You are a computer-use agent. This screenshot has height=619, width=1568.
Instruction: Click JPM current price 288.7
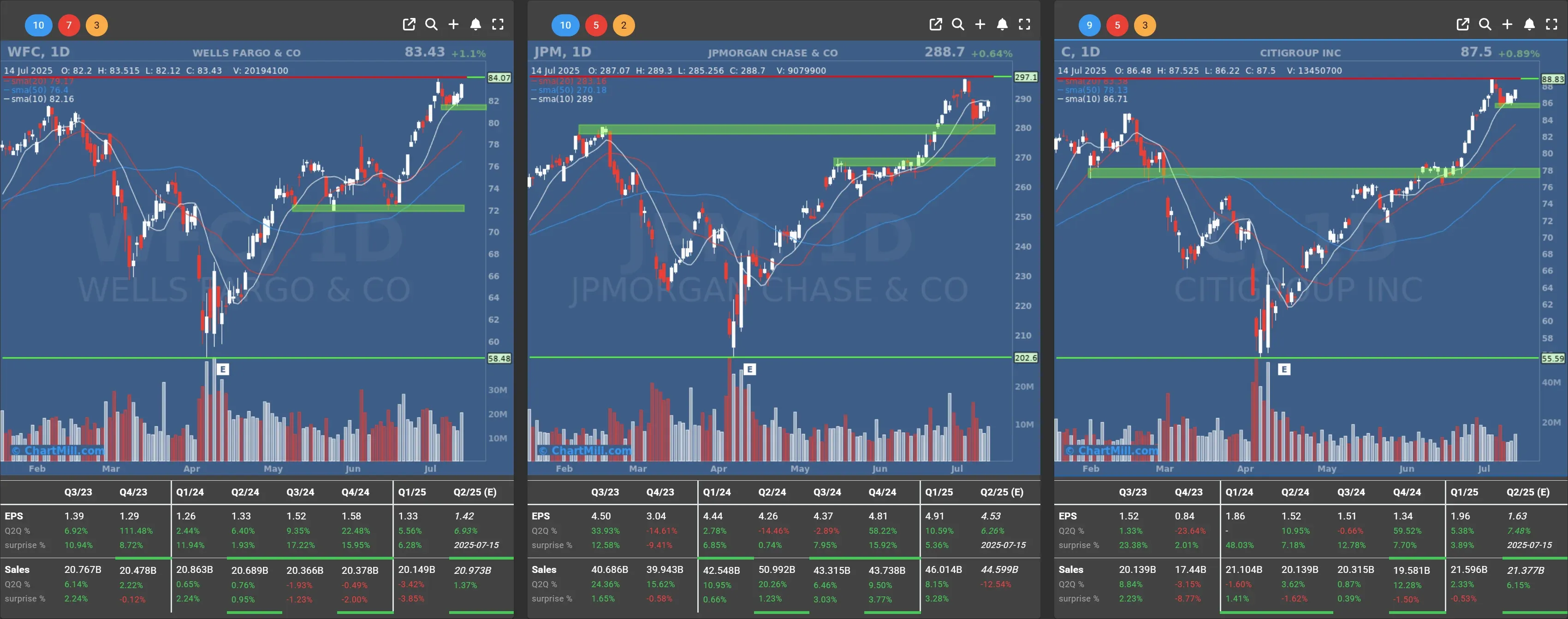pyautogui.click(x=944, y=52)
